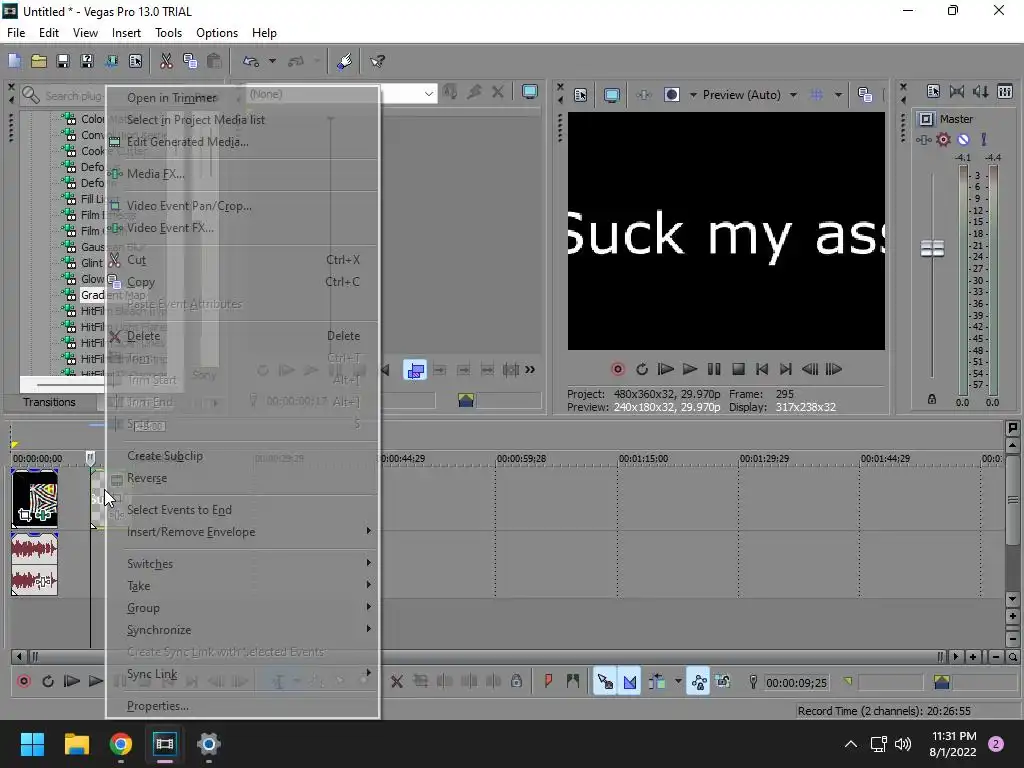Click the Save disk icon

(x=63, y=61)
